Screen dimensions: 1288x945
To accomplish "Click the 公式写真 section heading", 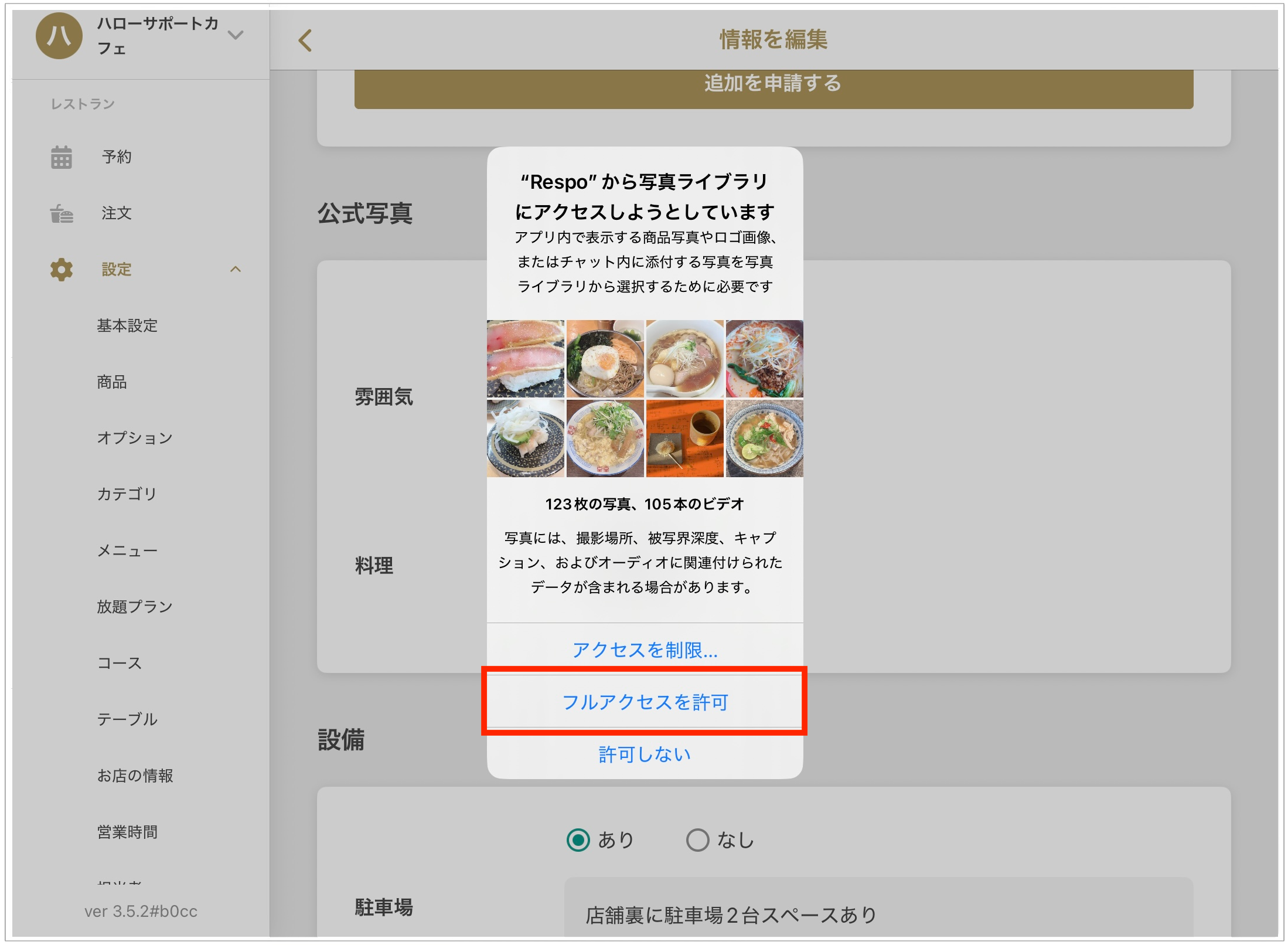I will [x=365, y=213].
